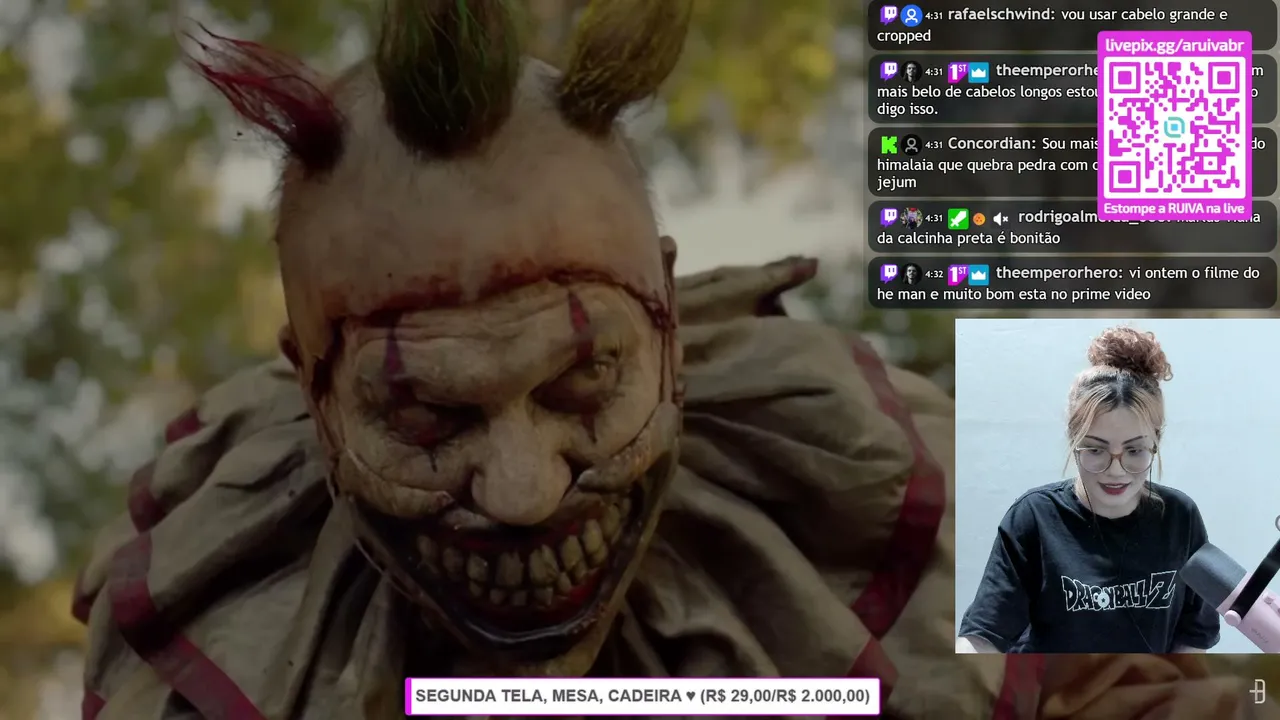
Task: Click the 'SEGUNDA TELA, MESA, CADEIRA' donation goal bar
Action: pos(642,696)
